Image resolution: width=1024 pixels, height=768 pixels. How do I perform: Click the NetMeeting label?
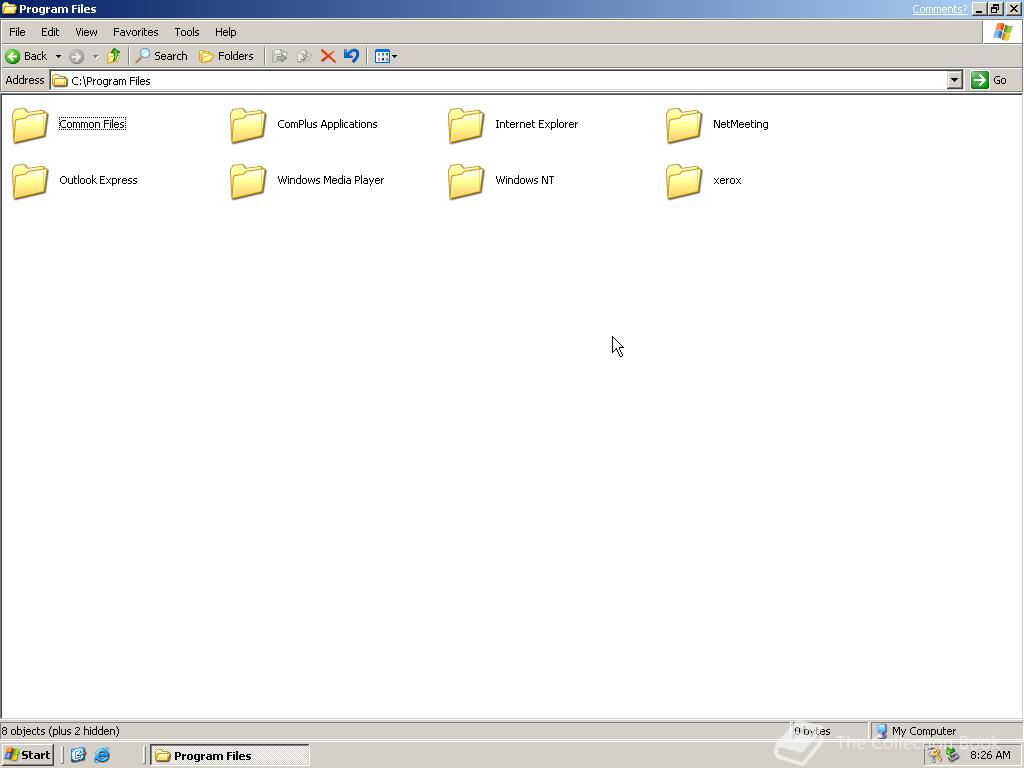click(x=741, y=124)
